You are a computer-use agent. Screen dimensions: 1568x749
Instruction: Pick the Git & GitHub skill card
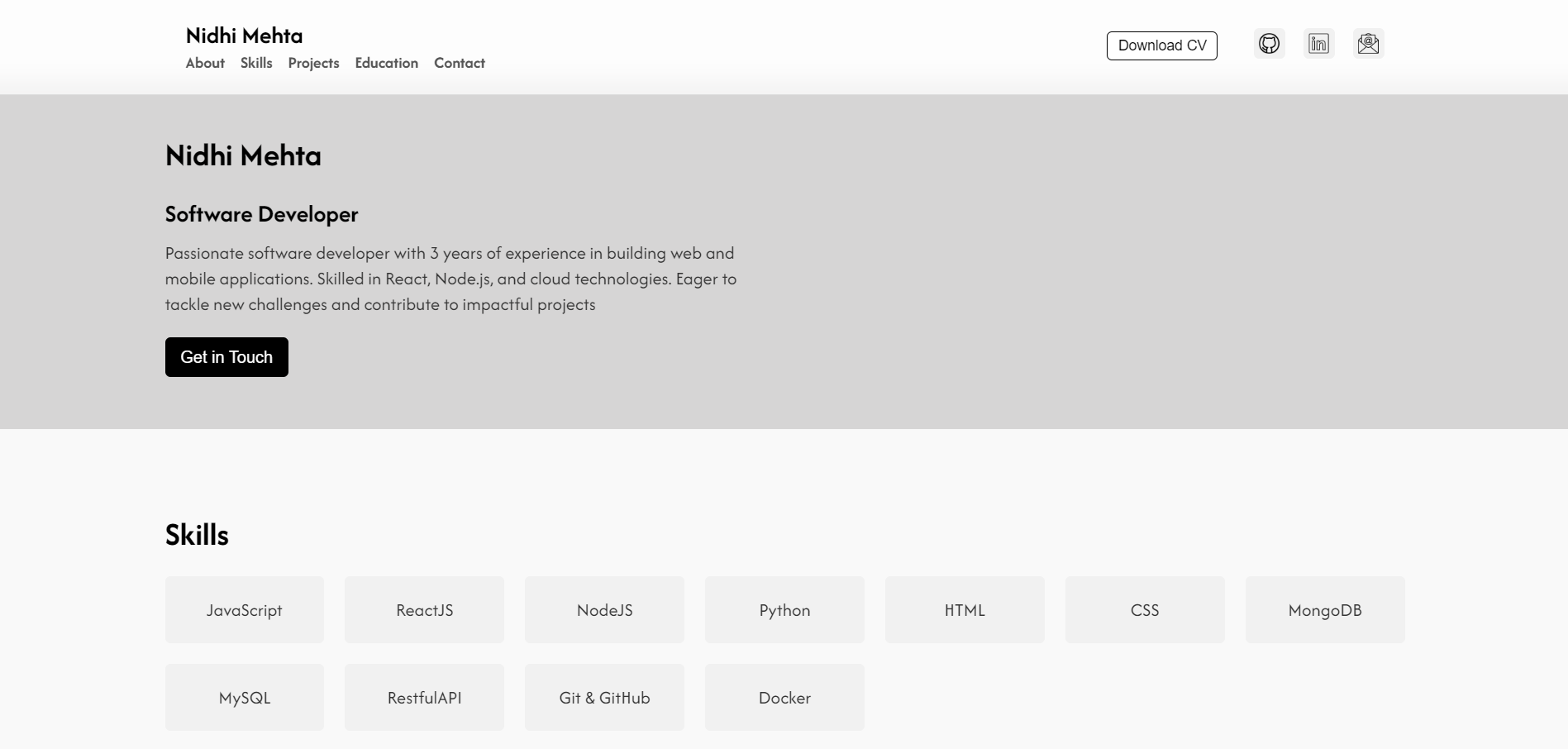[x=604, y=698]
